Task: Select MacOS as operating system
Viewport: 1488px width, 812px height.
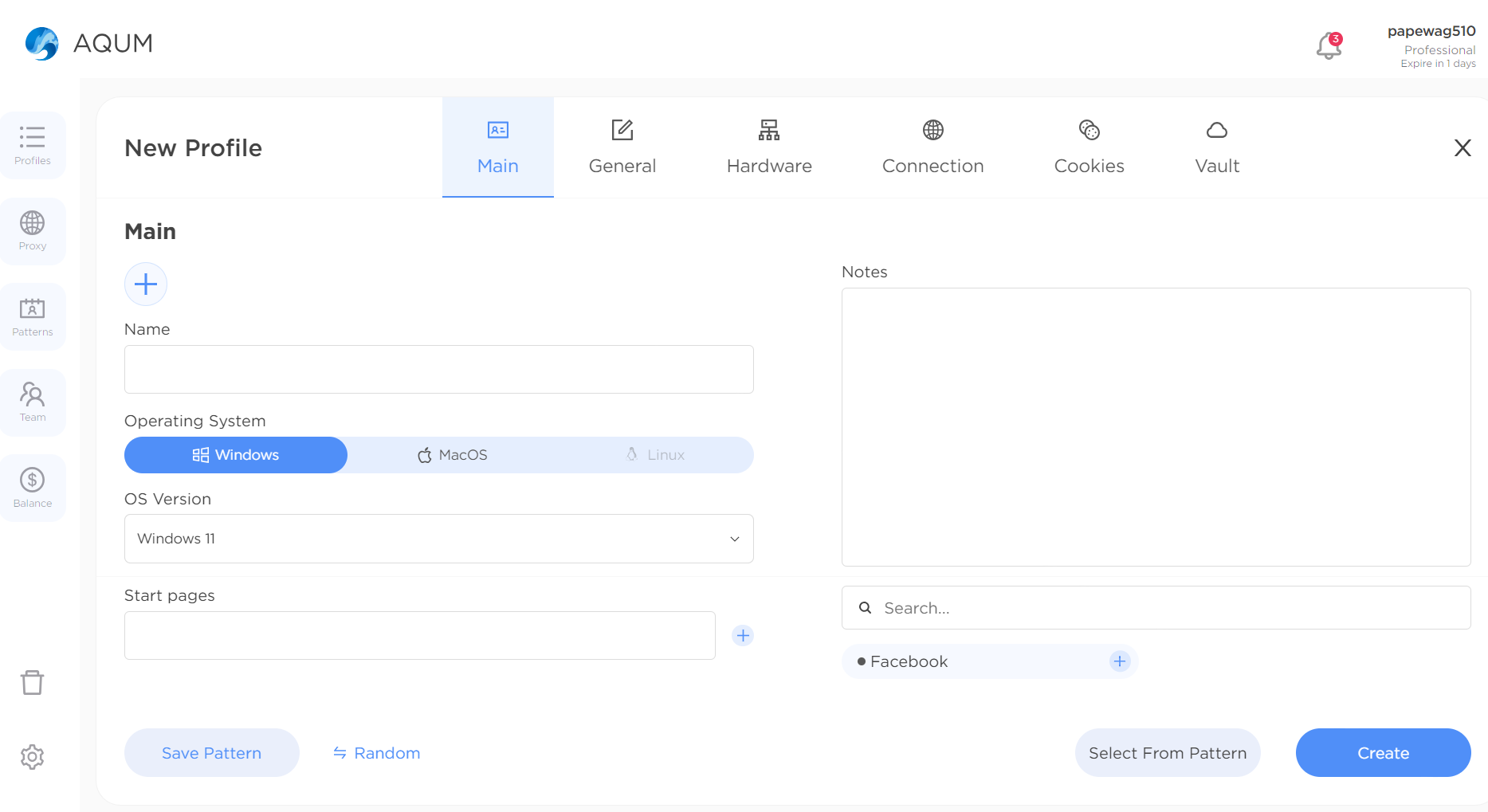Action: (x=453, y=455)
